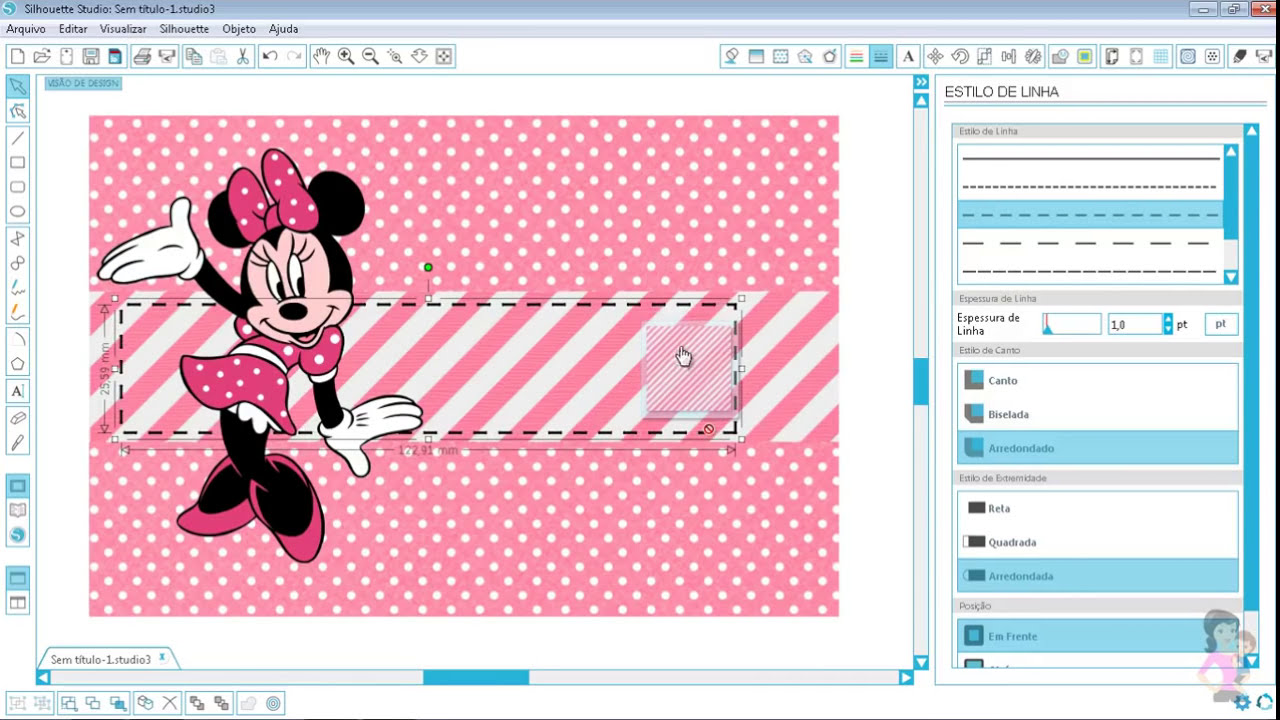Collapse the side panel with double chevron

click(x=921, y=82)
